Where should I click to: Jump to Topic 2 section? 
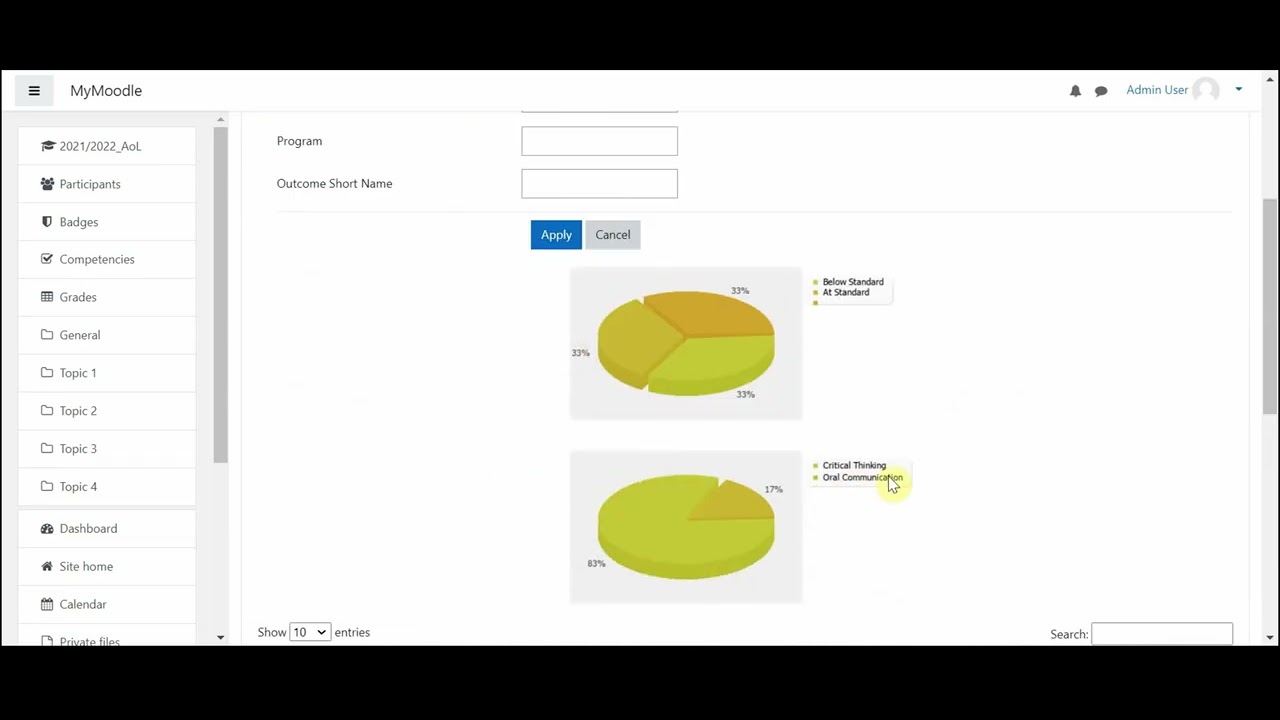coord(78,411)
